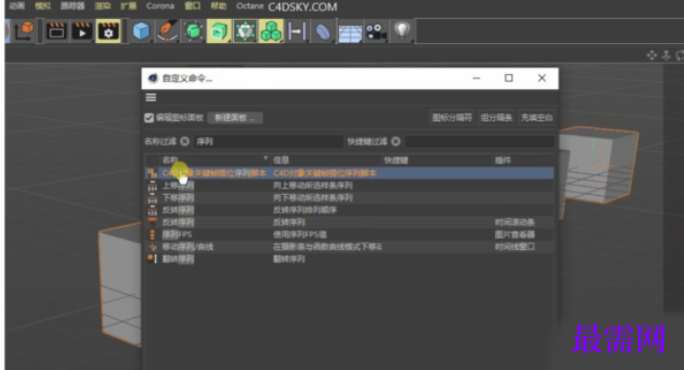Clear the shortcut filter field
The width and height of the screenshot is (684, 370).
(x=396, y=141)
